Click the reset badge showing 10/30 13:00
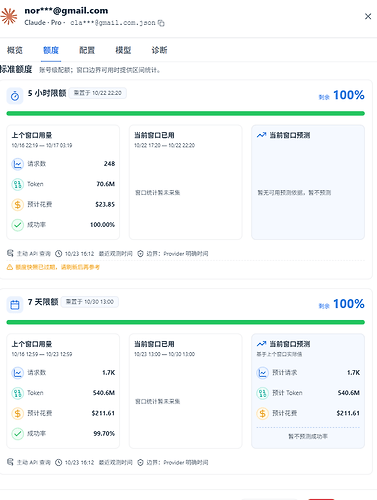377x500 pixels. click(90, 302)
